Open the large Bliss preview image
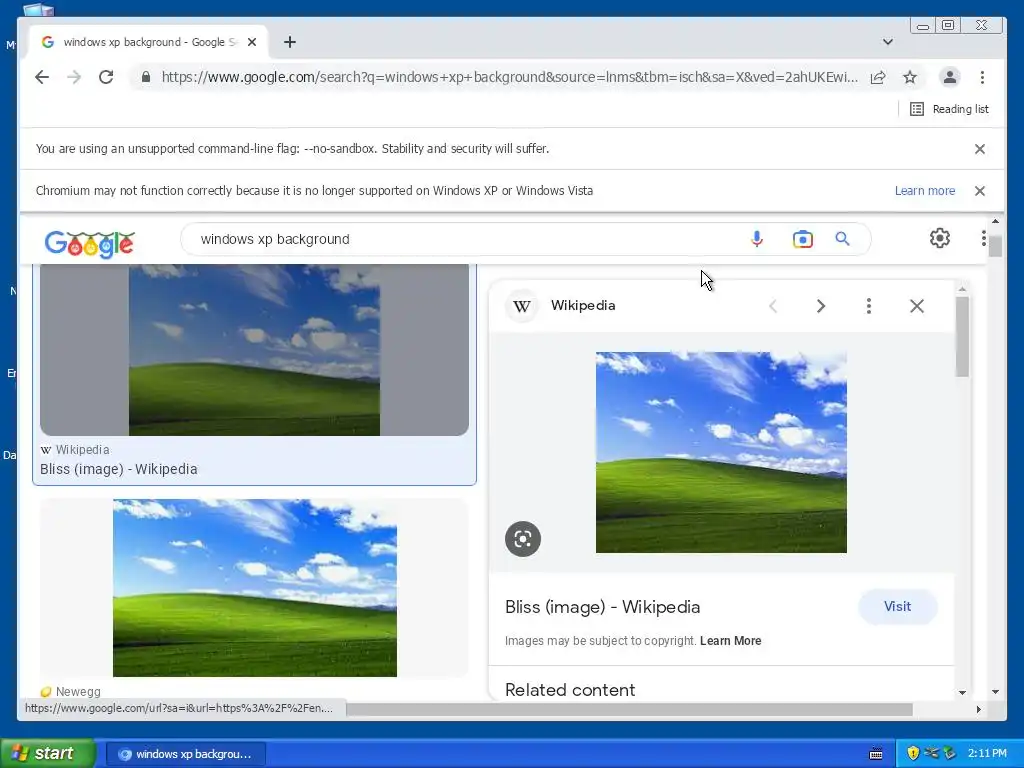The width and height of the screenshot is (1024, 768). click(x=721, y=452)
